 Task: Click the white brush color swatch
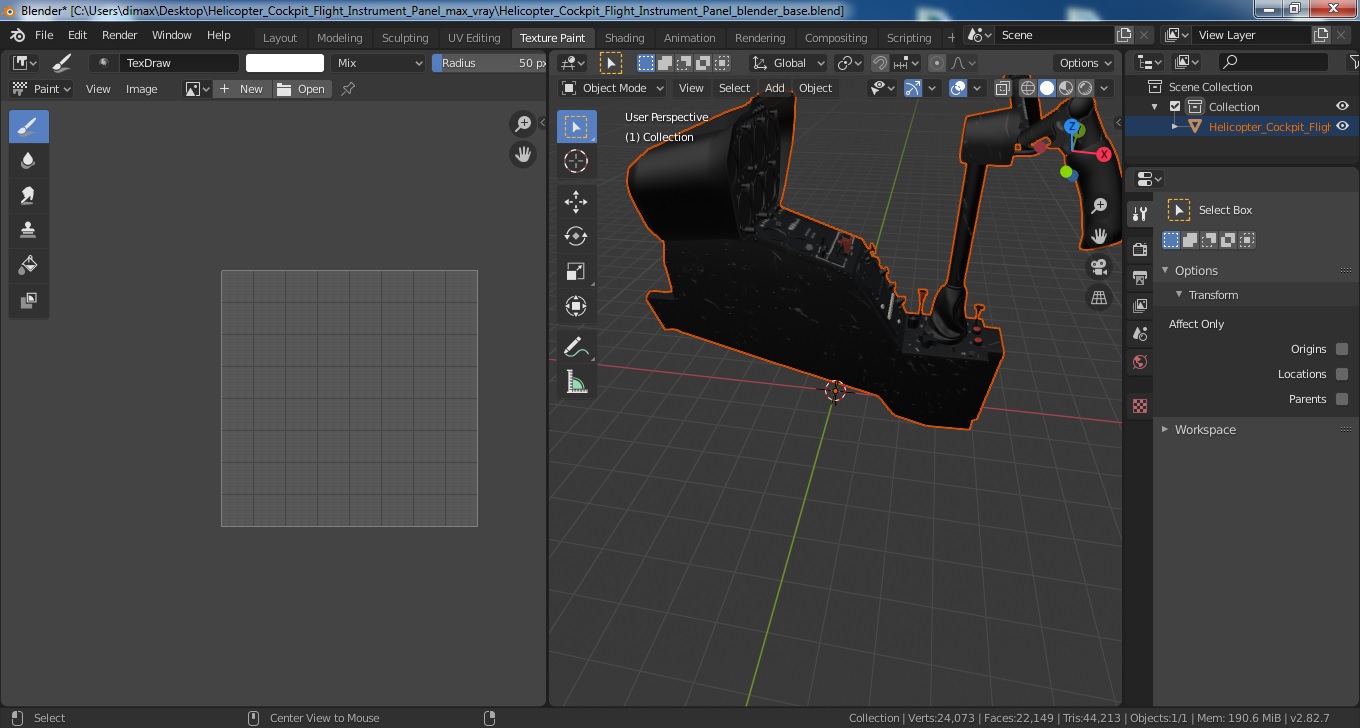click(x=285, y=63)
